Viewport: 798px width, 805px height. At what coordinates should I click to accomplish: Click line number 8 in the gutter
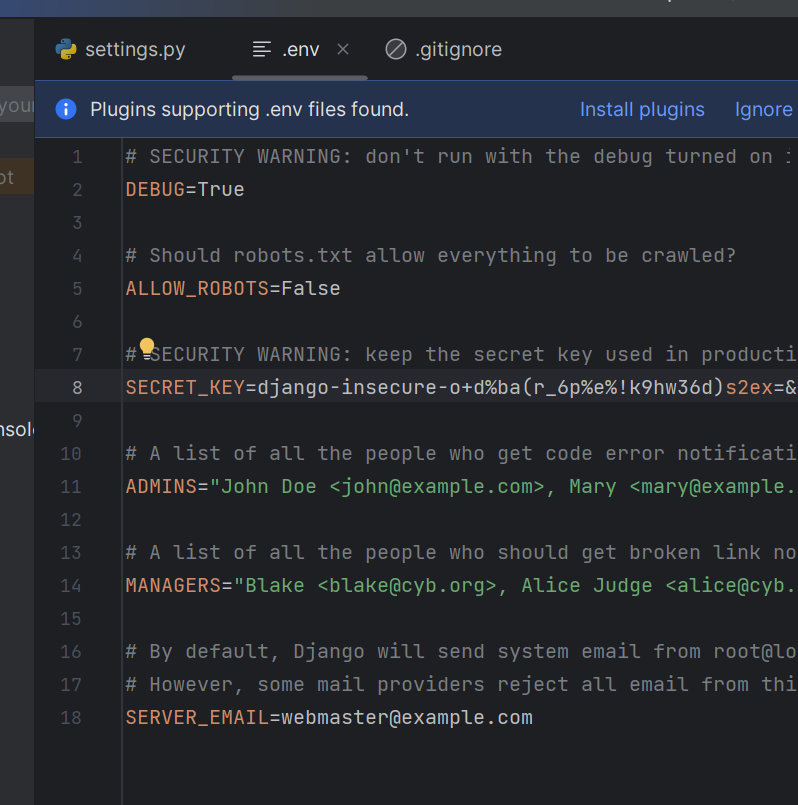pyautogui.click(x=77, y=388)
